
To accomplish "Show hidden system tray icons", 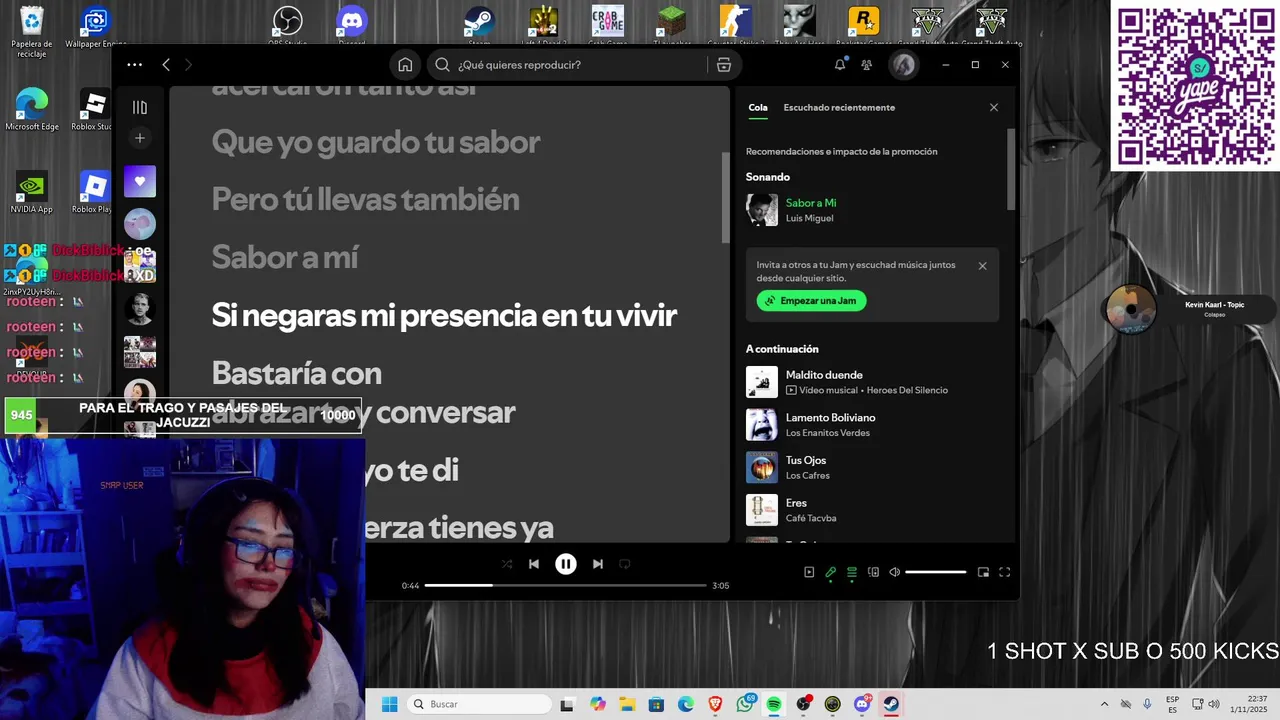I will coord(1104,704).
